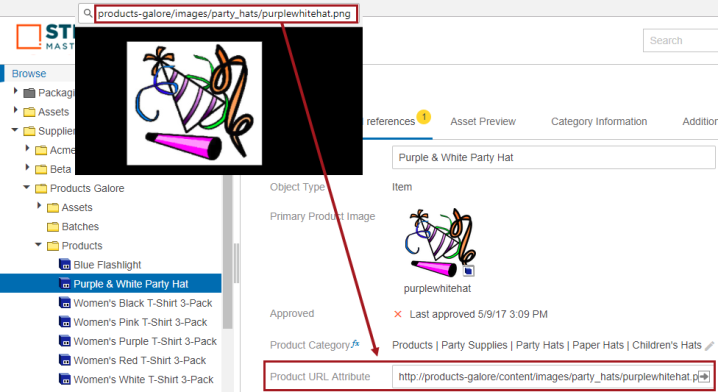Viewport: 718px width, 392px height.
Task: Click the red X approval status icon
Action: coord(398,314)
